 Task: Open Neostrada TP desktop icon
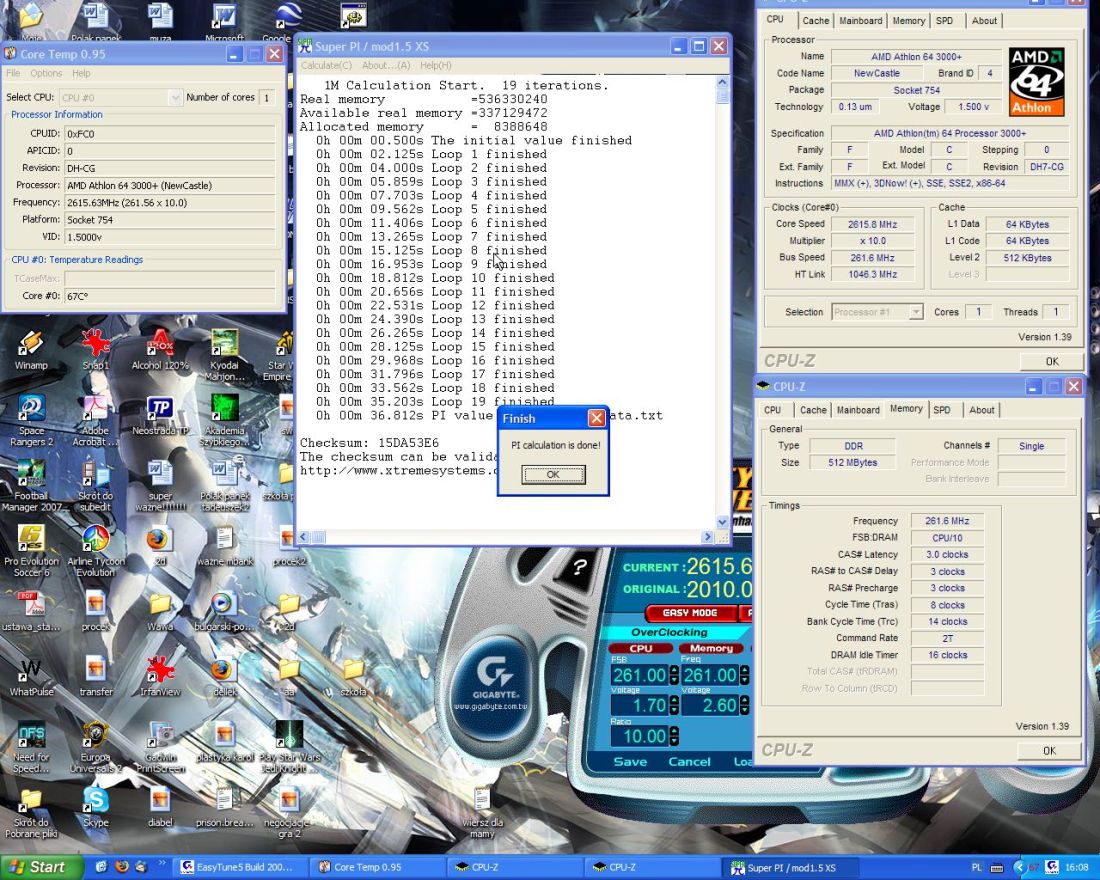(160, 414)
